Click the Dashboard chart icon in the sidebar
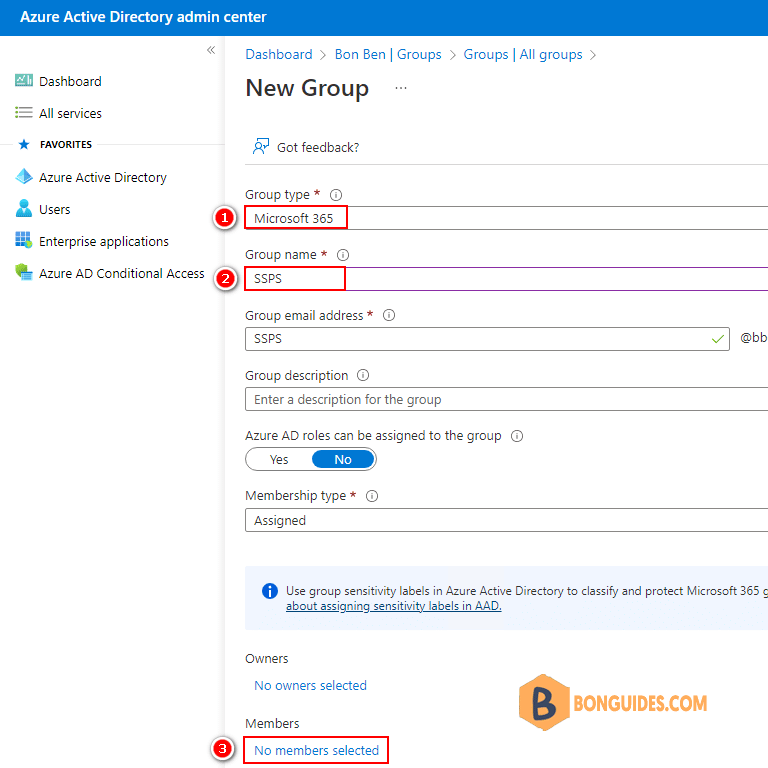This screenshot has height=768, width=768. [x=24, y=80]
